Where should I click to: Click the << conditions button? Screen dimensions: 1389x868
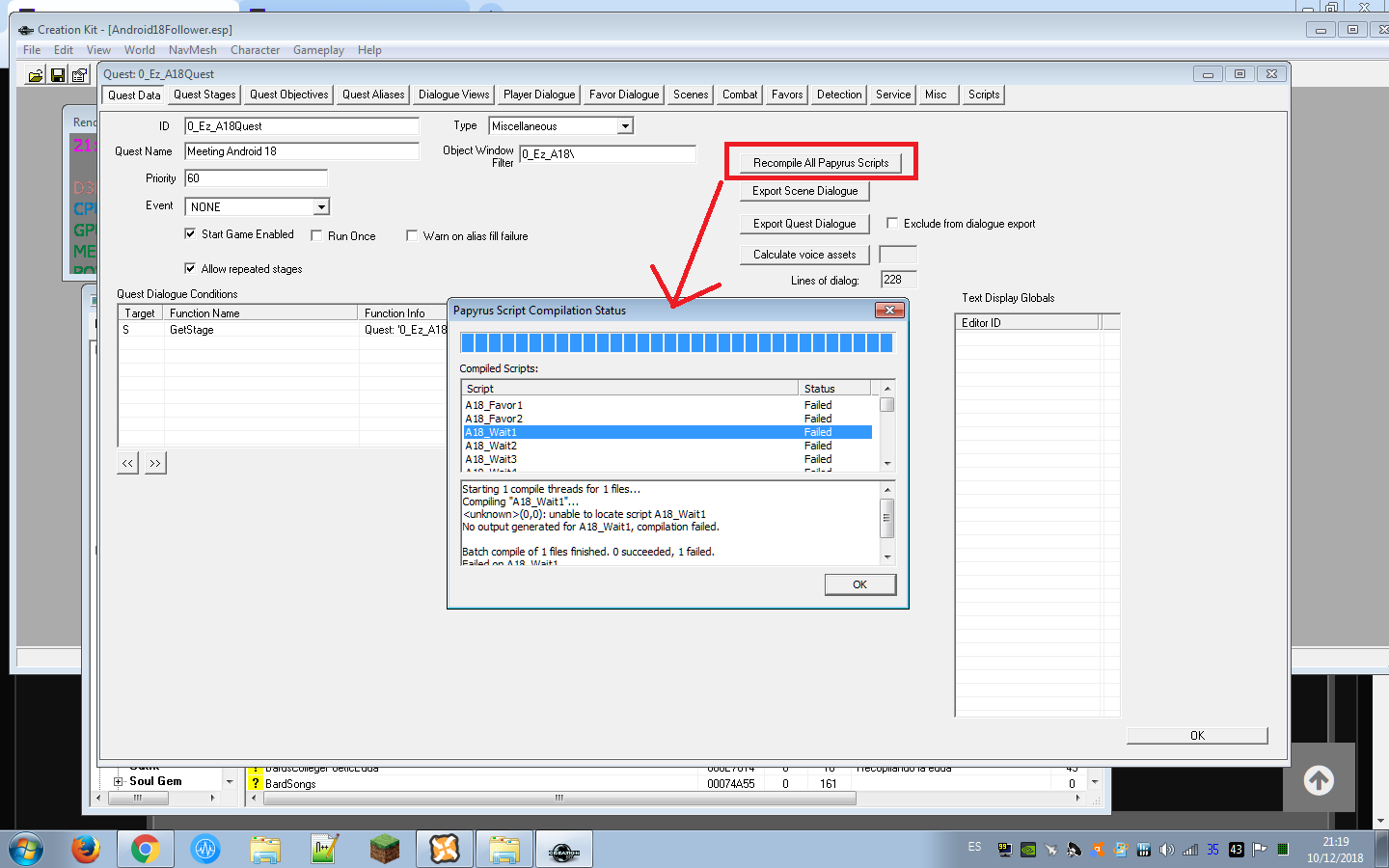point(127,463)
